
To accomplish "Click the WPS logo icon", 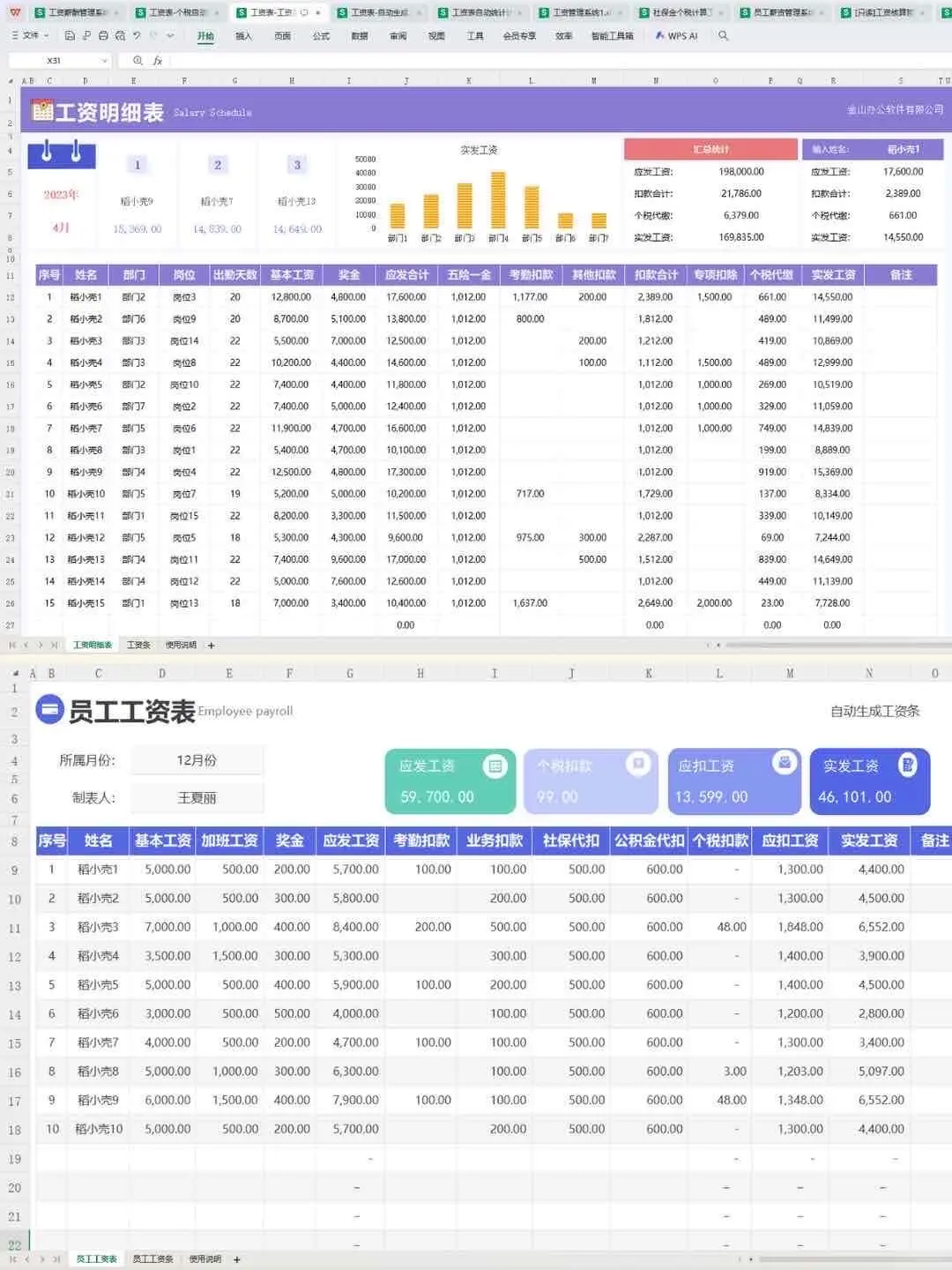I will tap(15, 12).
